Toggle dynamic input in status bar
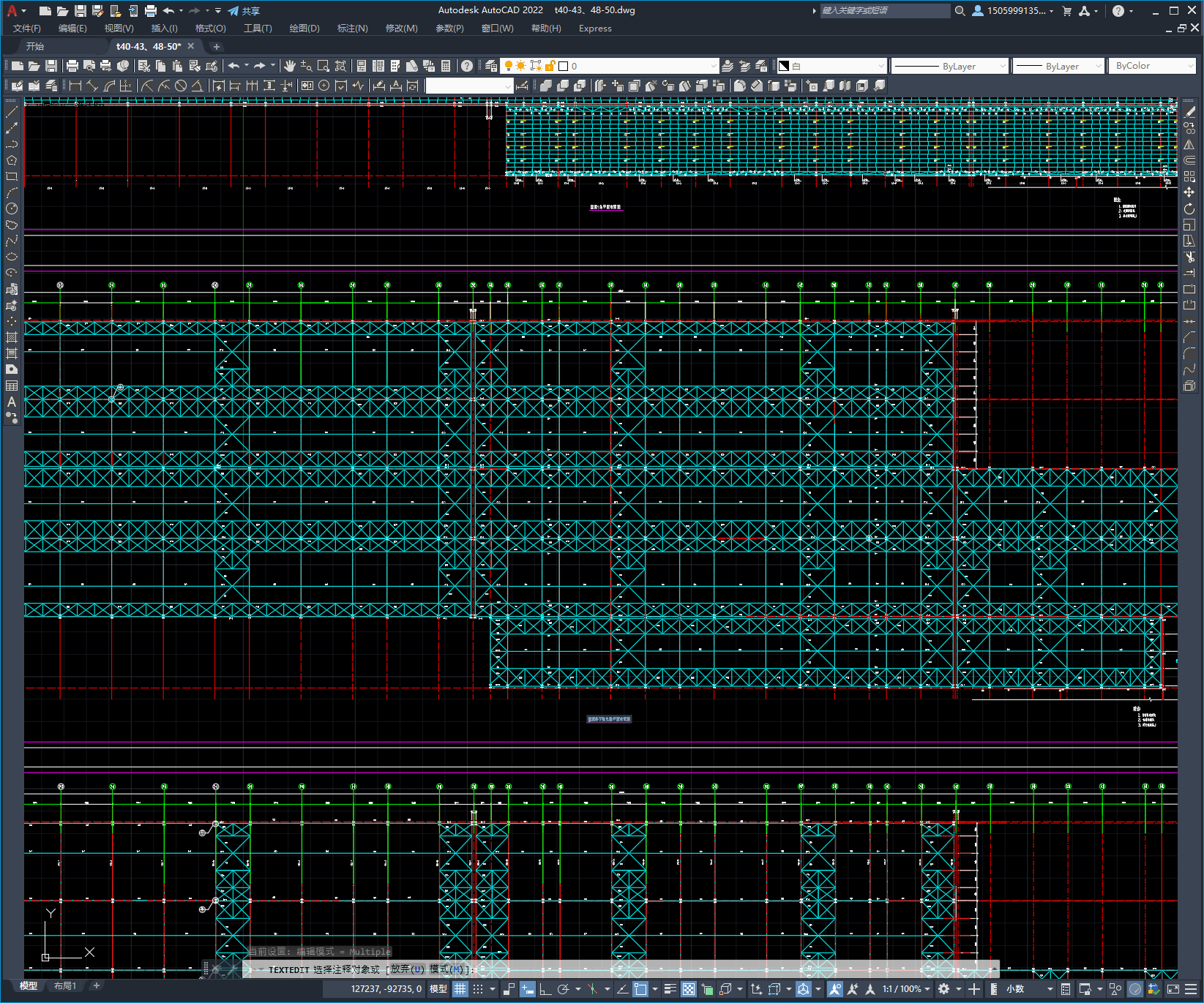Viewport: 1204px width, 1003px height. pos(527,989)
